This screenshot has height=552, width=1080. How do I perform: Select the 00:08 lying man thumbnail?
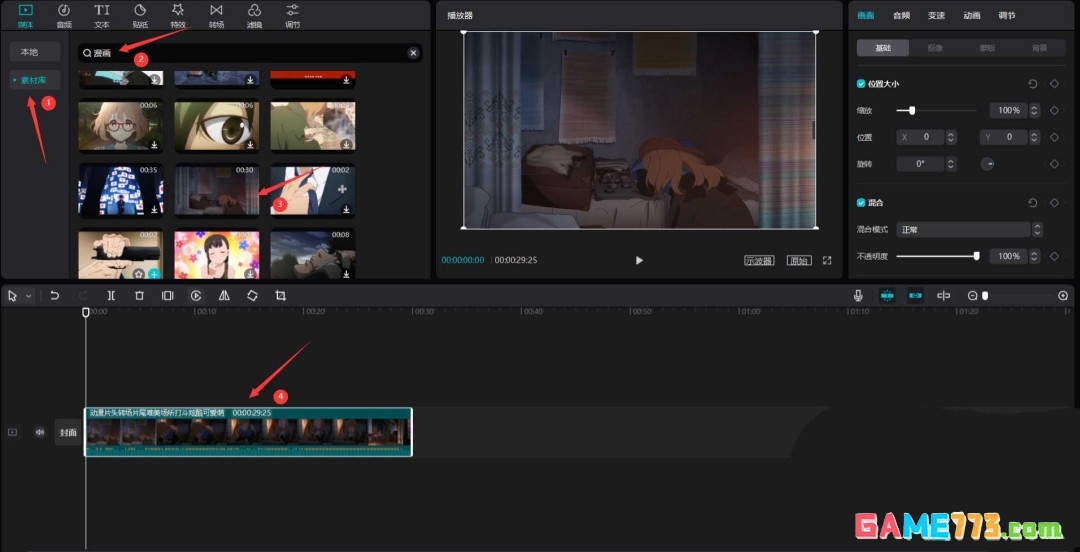point(313,254)
